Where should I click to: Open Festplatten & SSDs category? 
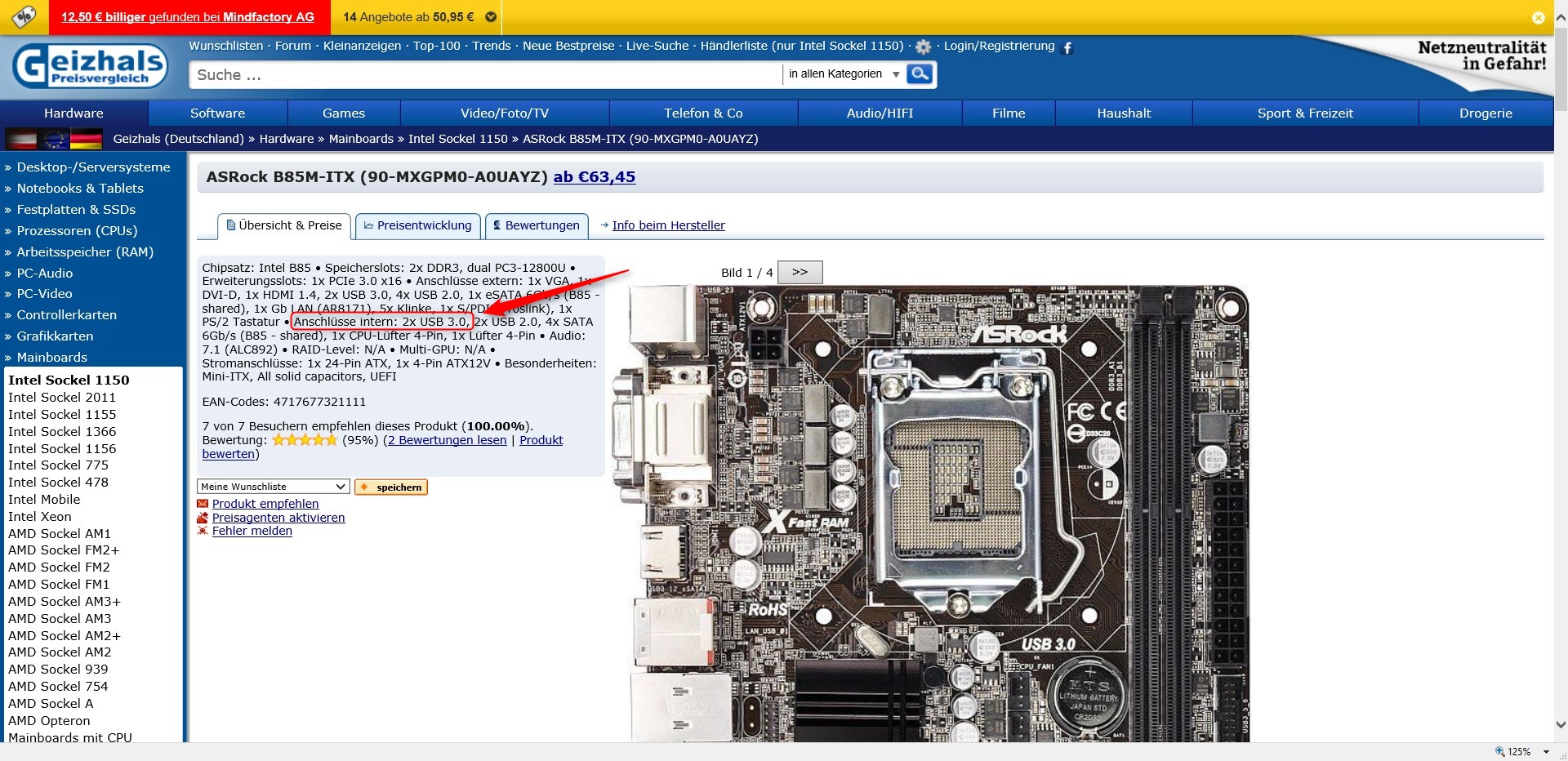76,210
